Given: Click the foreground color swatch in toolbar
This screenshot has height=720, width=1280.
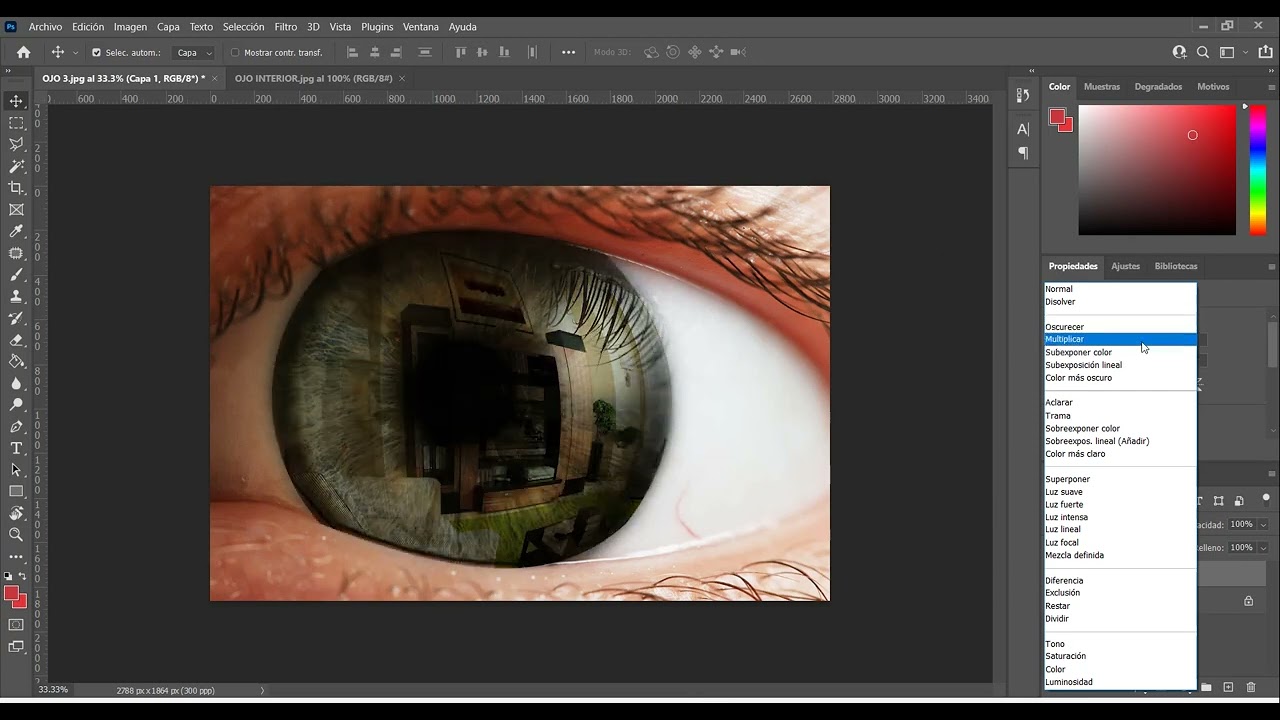Looking at the screenshot, I should click(x=12, y=594).
